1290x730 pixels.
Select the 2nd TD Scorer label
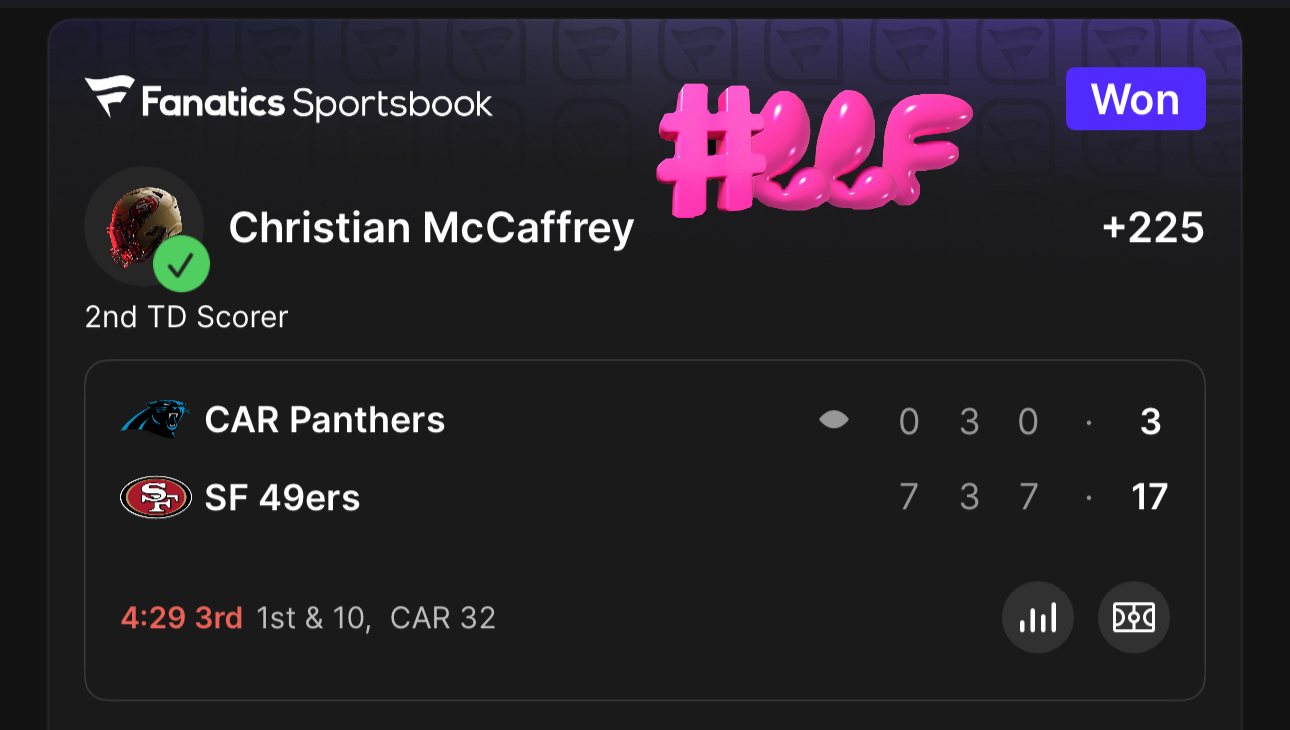tap(186, 317)
